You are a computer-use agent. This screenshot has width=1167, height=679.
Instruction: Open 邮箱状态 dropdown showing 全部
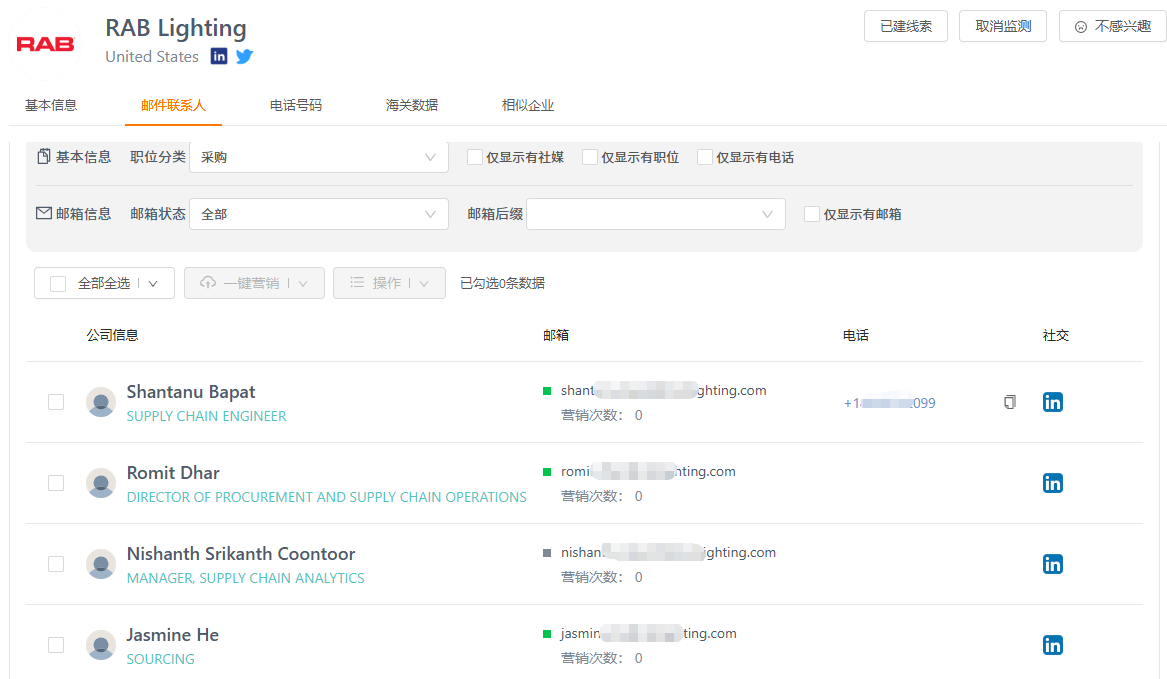319,214
